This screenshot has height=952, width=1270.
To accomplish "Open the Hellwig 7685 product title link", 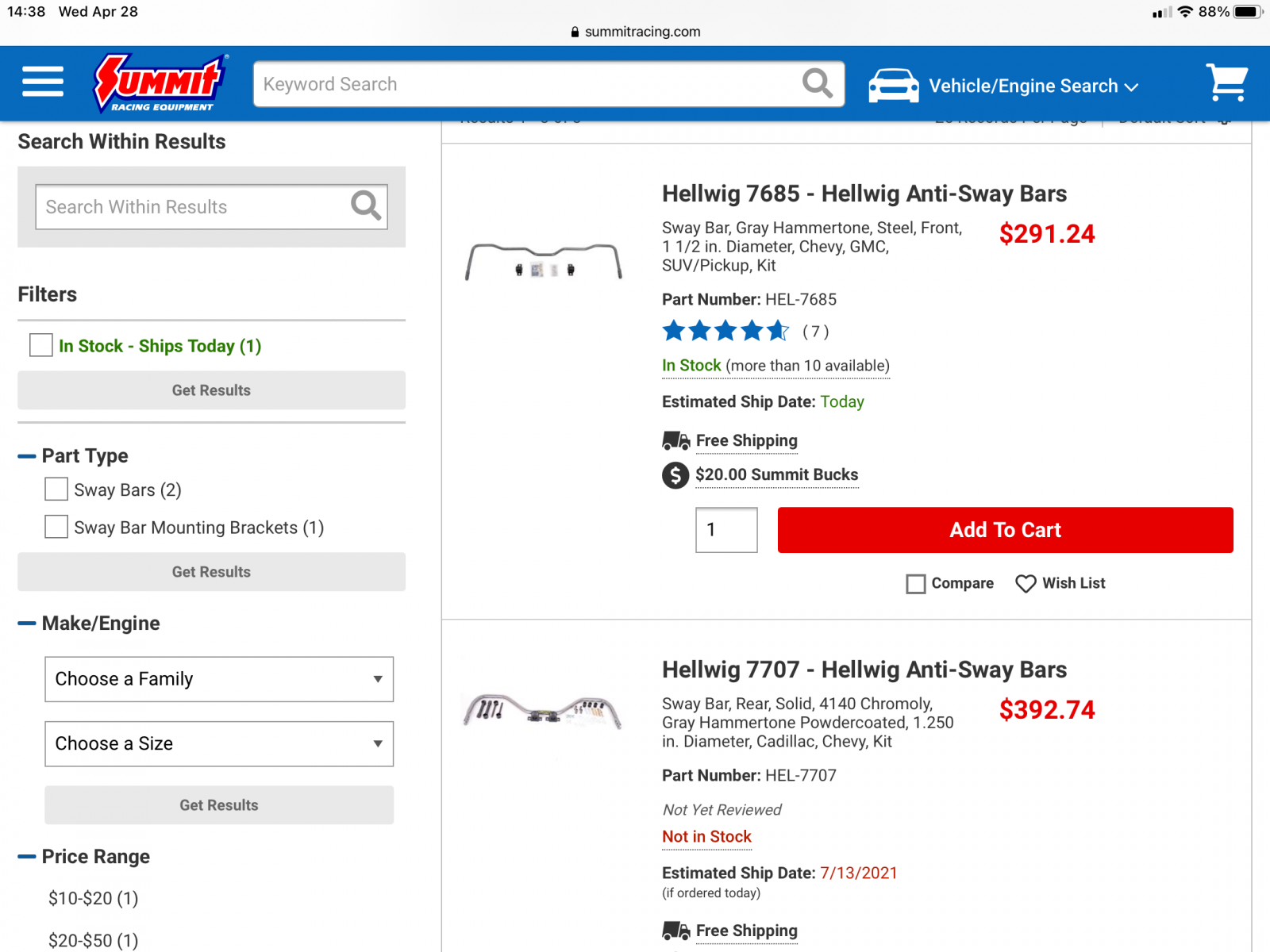I will pyautogui.click(x=864, y=194).
